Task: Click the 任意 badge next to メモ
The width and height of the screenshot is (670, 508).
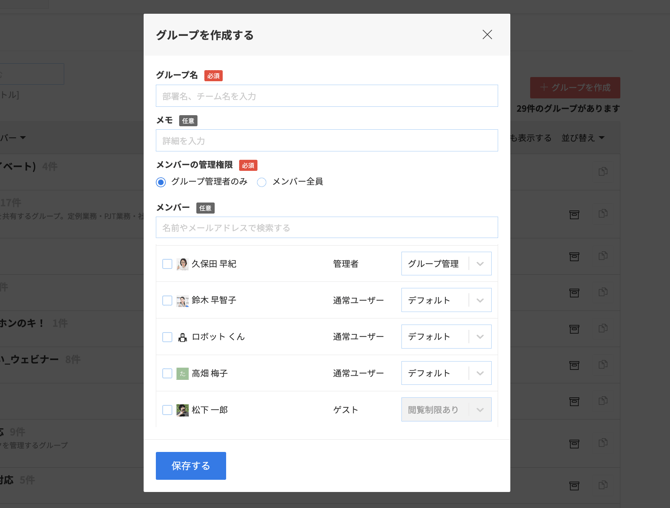Action: click(188, 121)
